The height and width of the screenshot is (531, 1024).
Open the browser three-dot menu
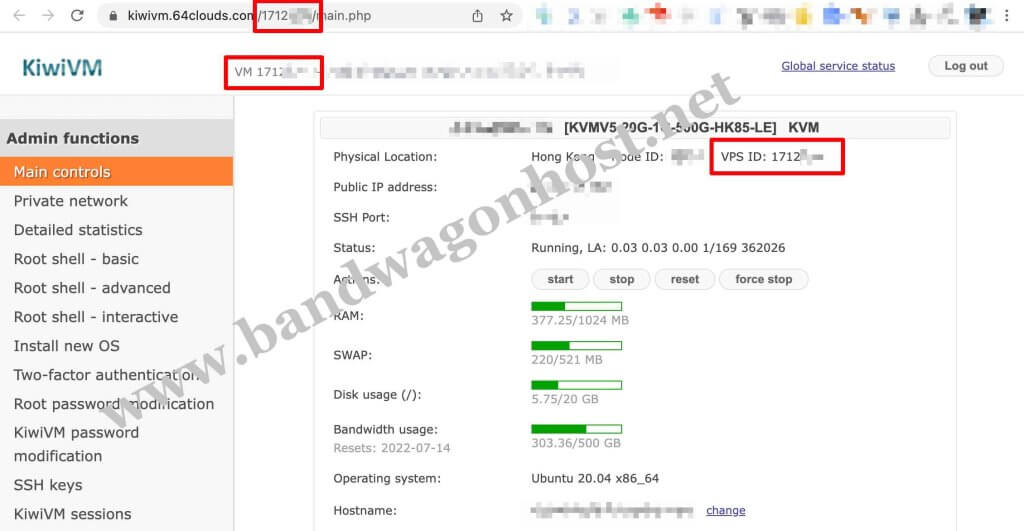[x=1006, y=16]
